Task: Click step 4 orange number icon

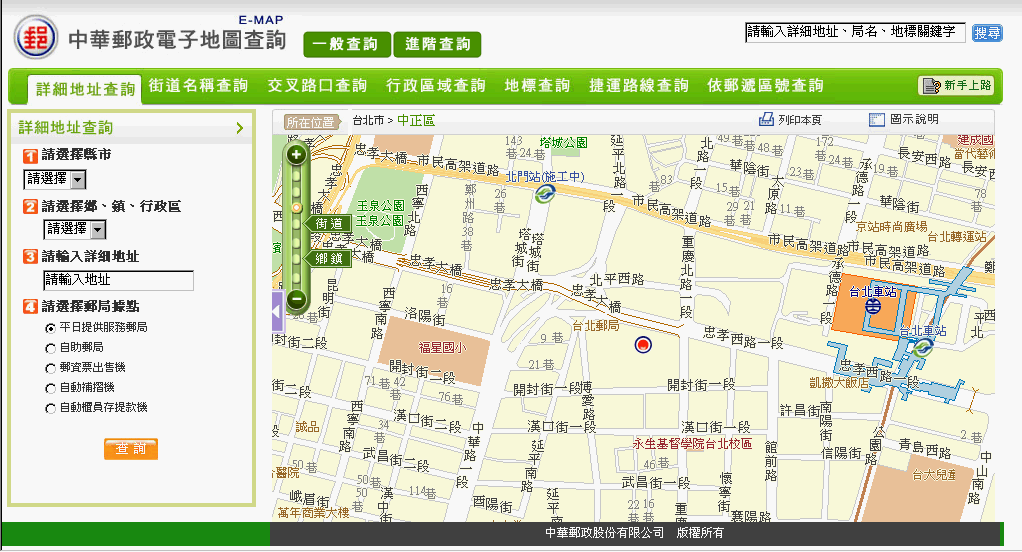Action: (30, 306)
